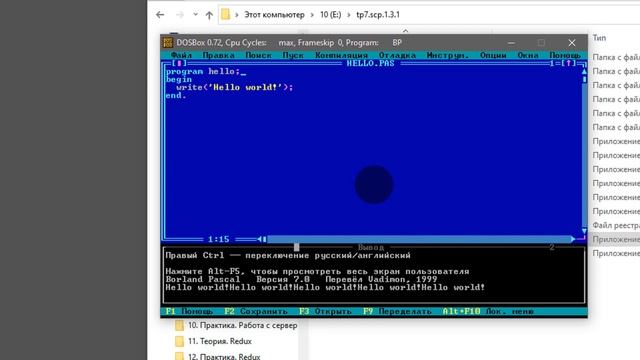Close the DOSBox window
640x360 pixels.
pyautogui.click(x=572, y=42)
